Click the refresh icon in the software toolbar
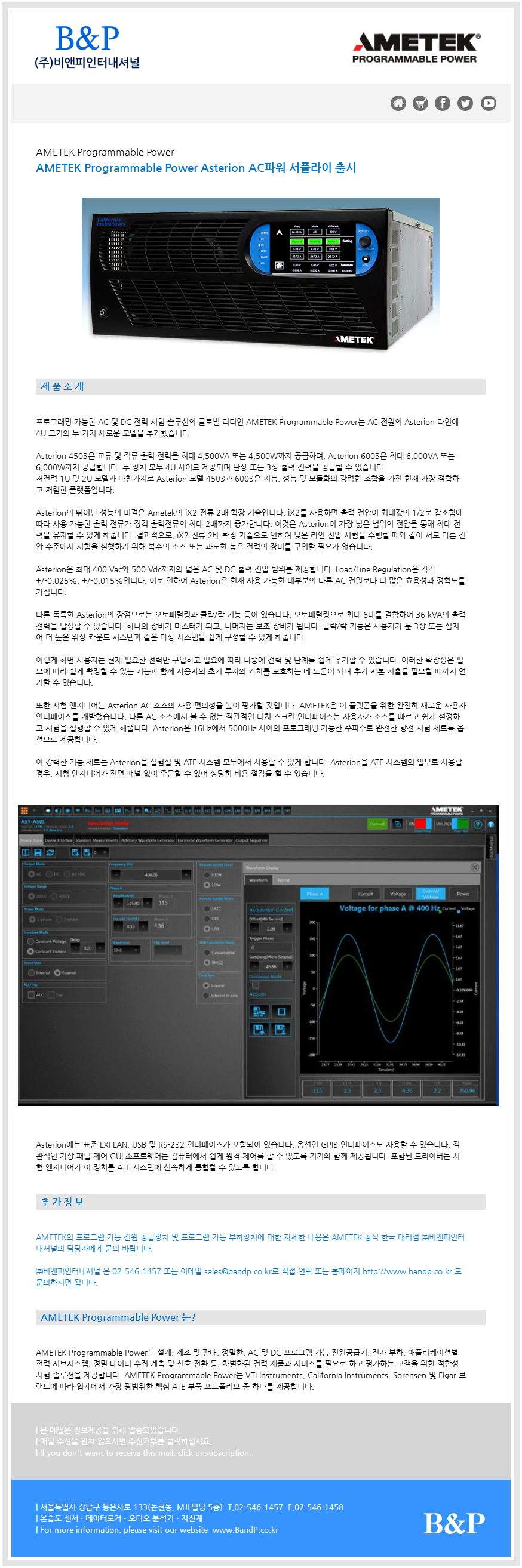Viewport: 522px width, 1568px height. coord(51,853)
